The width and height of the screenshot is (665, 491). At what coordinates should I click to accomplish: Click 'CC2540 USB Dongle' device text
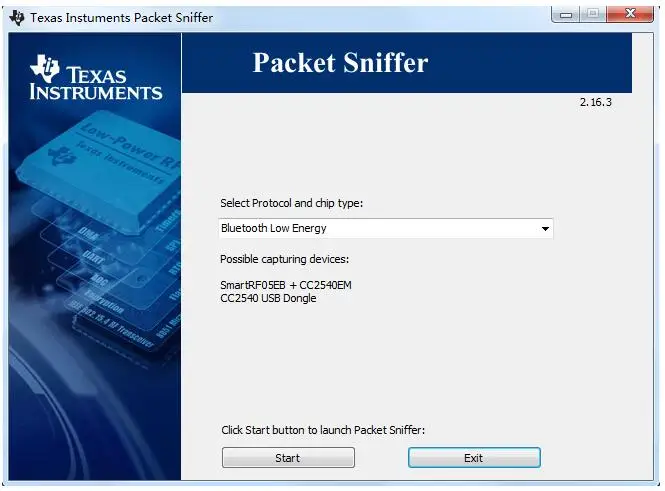pyautogui.click(x=268, y=298)
